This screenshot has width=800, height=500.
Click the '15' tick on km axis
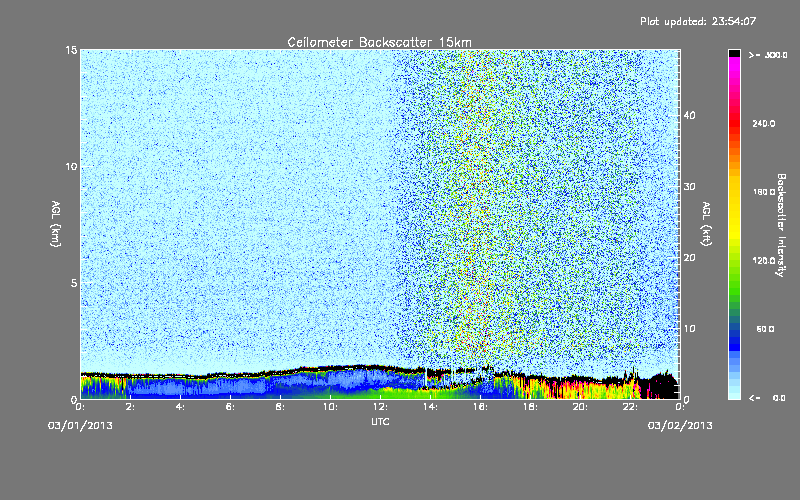(71, 50)
